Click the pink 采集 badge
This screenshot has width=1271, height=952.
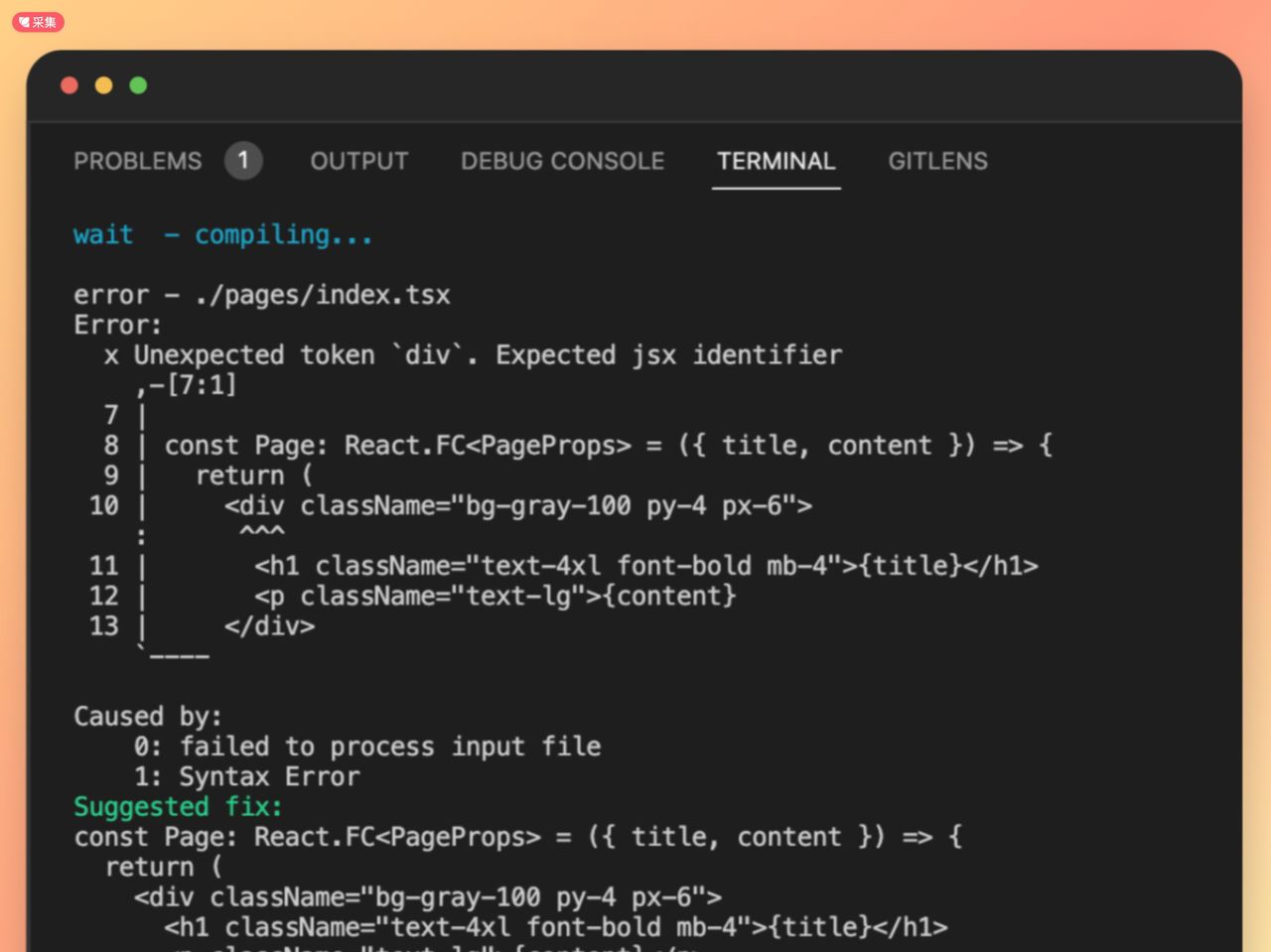tap(38, 22)
